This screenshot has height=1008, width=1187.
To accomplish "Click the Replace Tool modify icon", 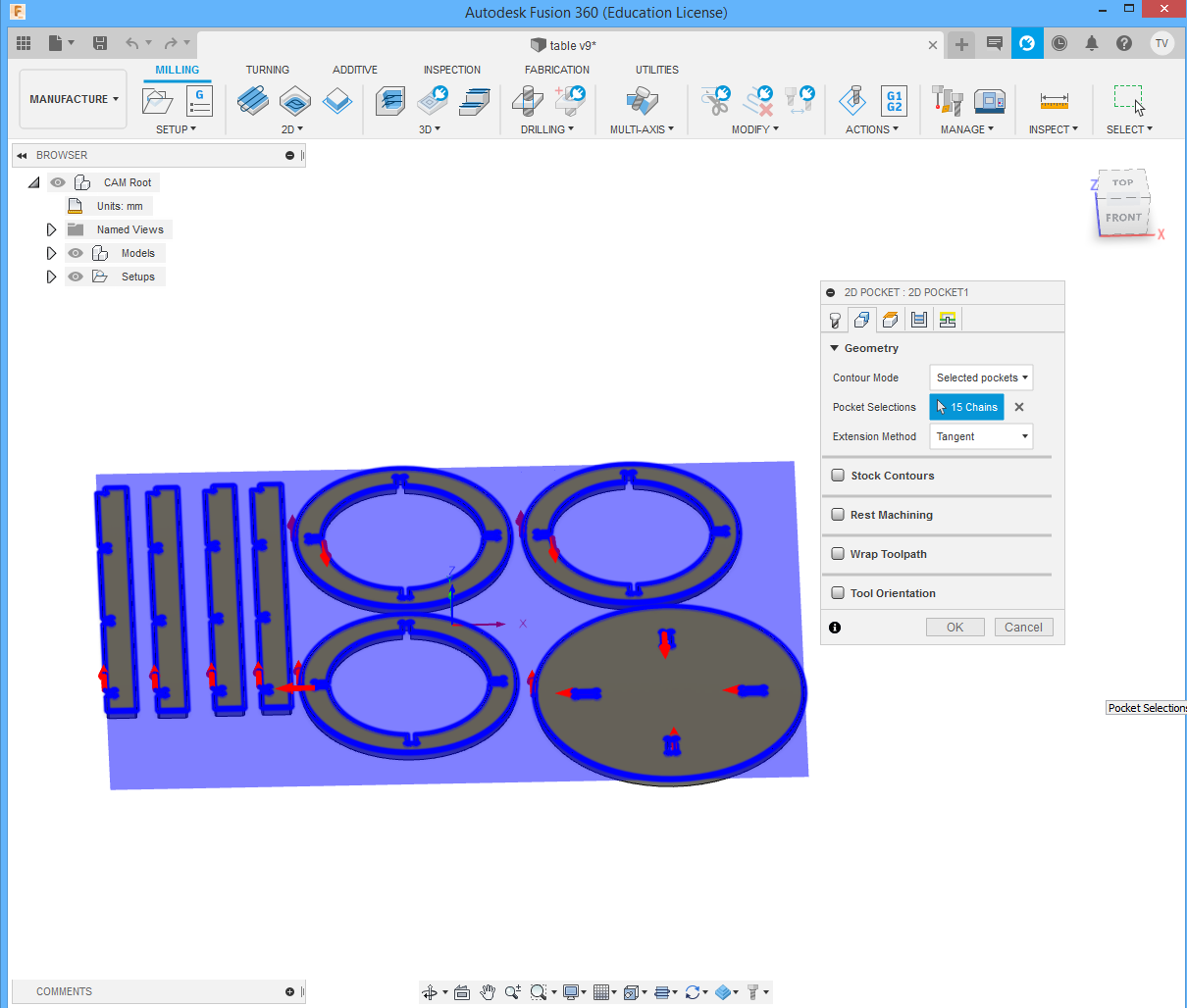I will coord(800,100).
